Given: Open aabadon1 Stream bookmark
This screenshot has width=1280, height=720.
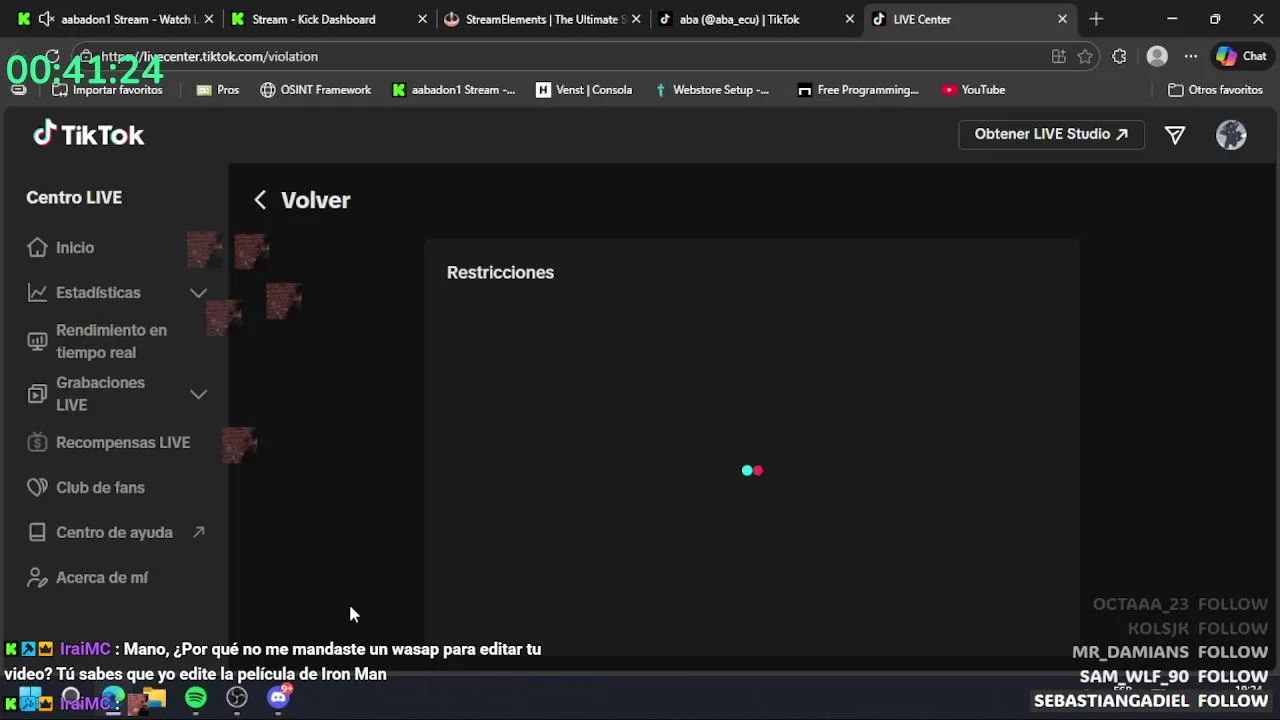Looking at the screenshot, I should [x=453, y=90].
